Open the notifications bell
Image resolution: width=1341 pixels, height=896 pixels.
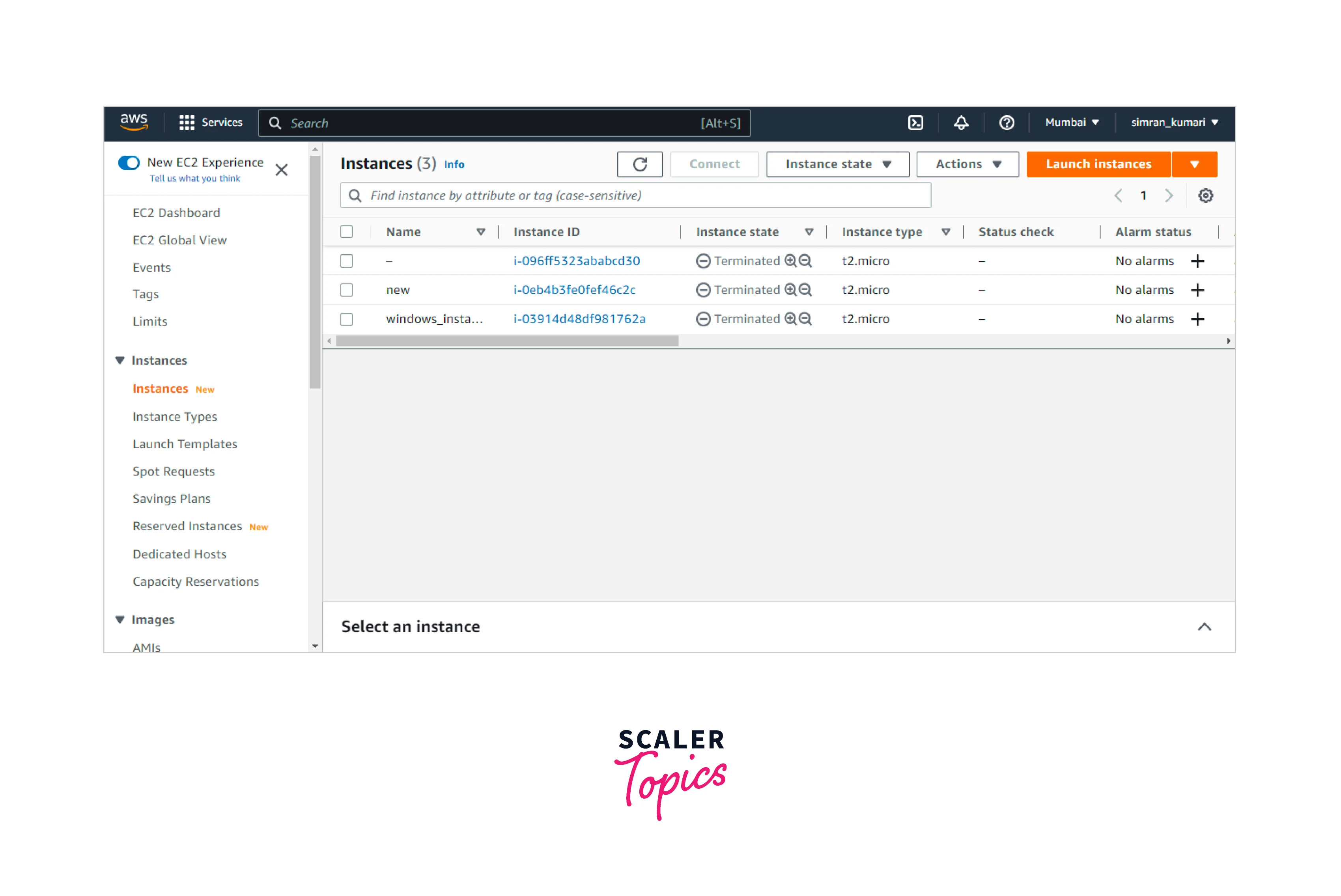coord(961,122)
